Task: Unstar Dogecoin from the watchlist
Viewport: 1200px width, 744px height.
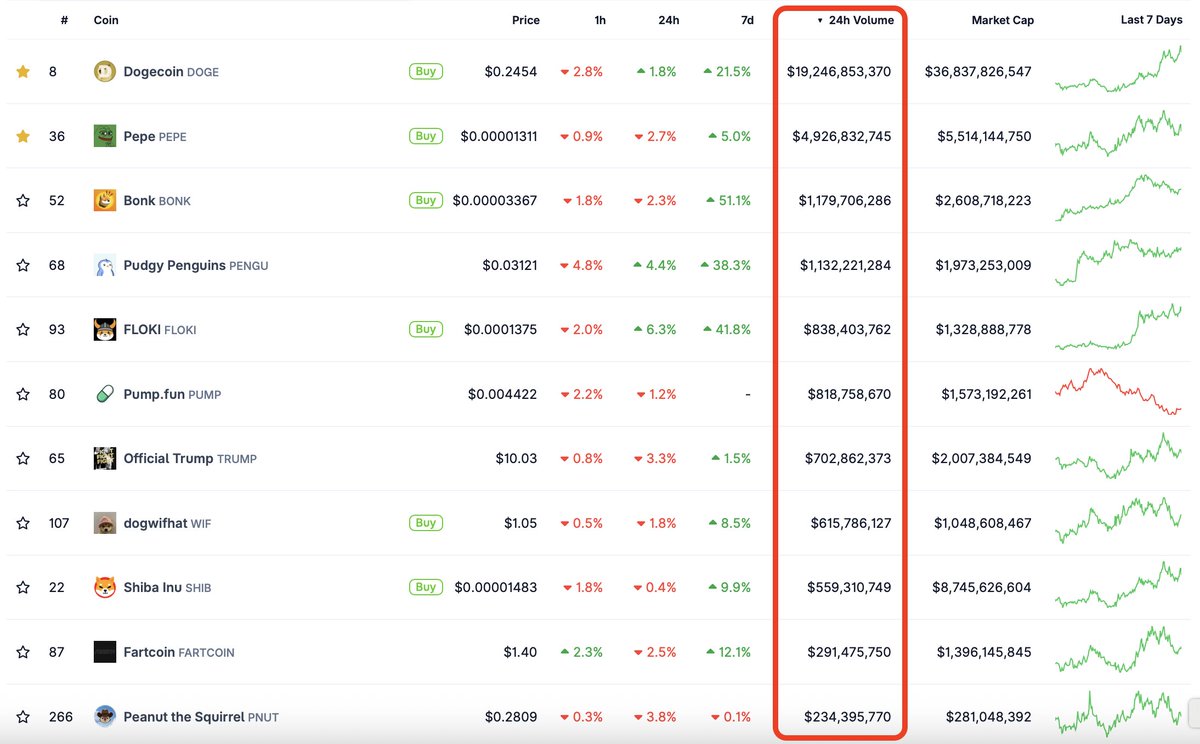Action: coord(23,72)
